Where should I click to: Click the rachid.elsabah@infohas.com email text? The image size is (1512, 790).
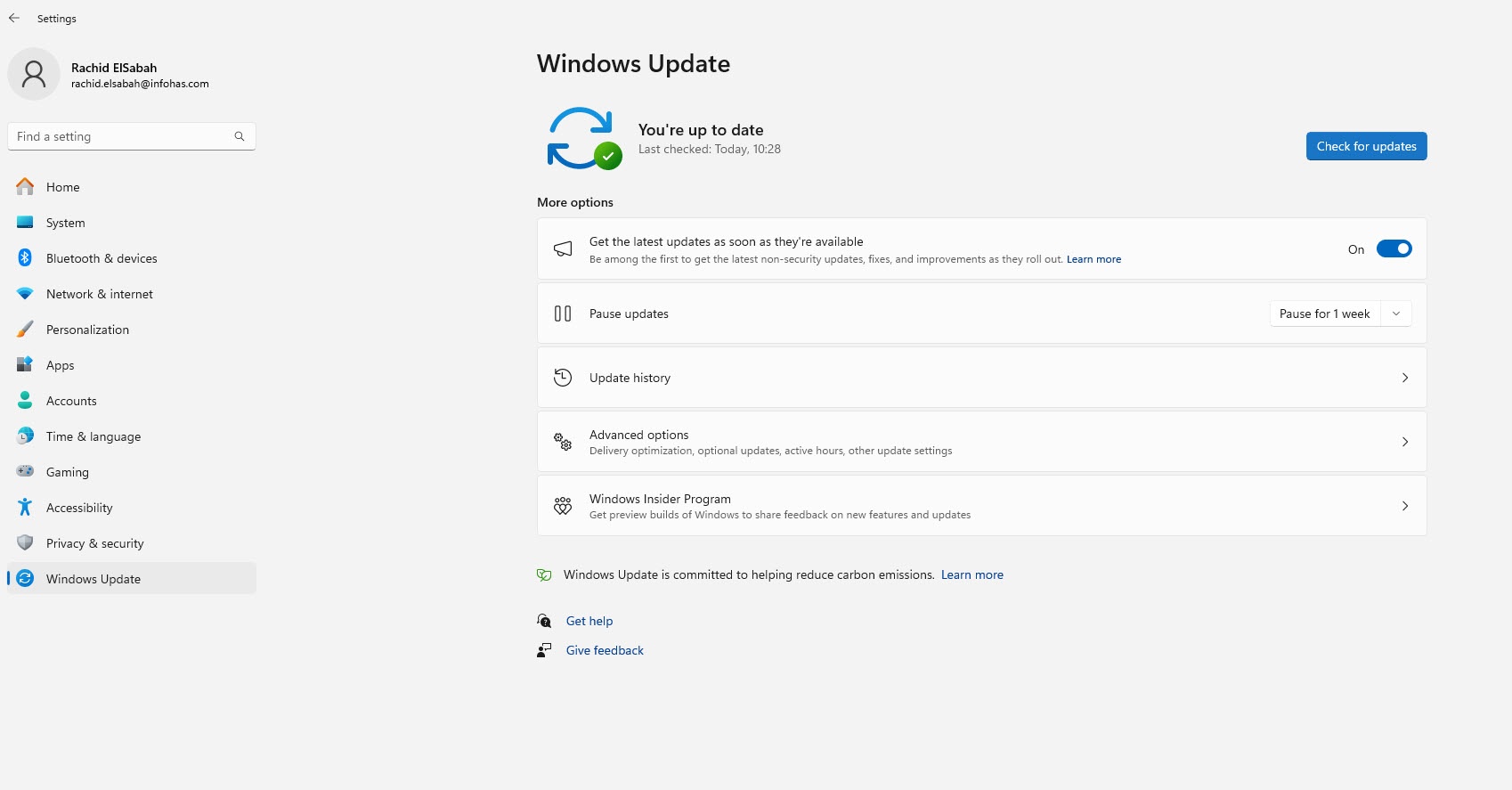[140, 84]
